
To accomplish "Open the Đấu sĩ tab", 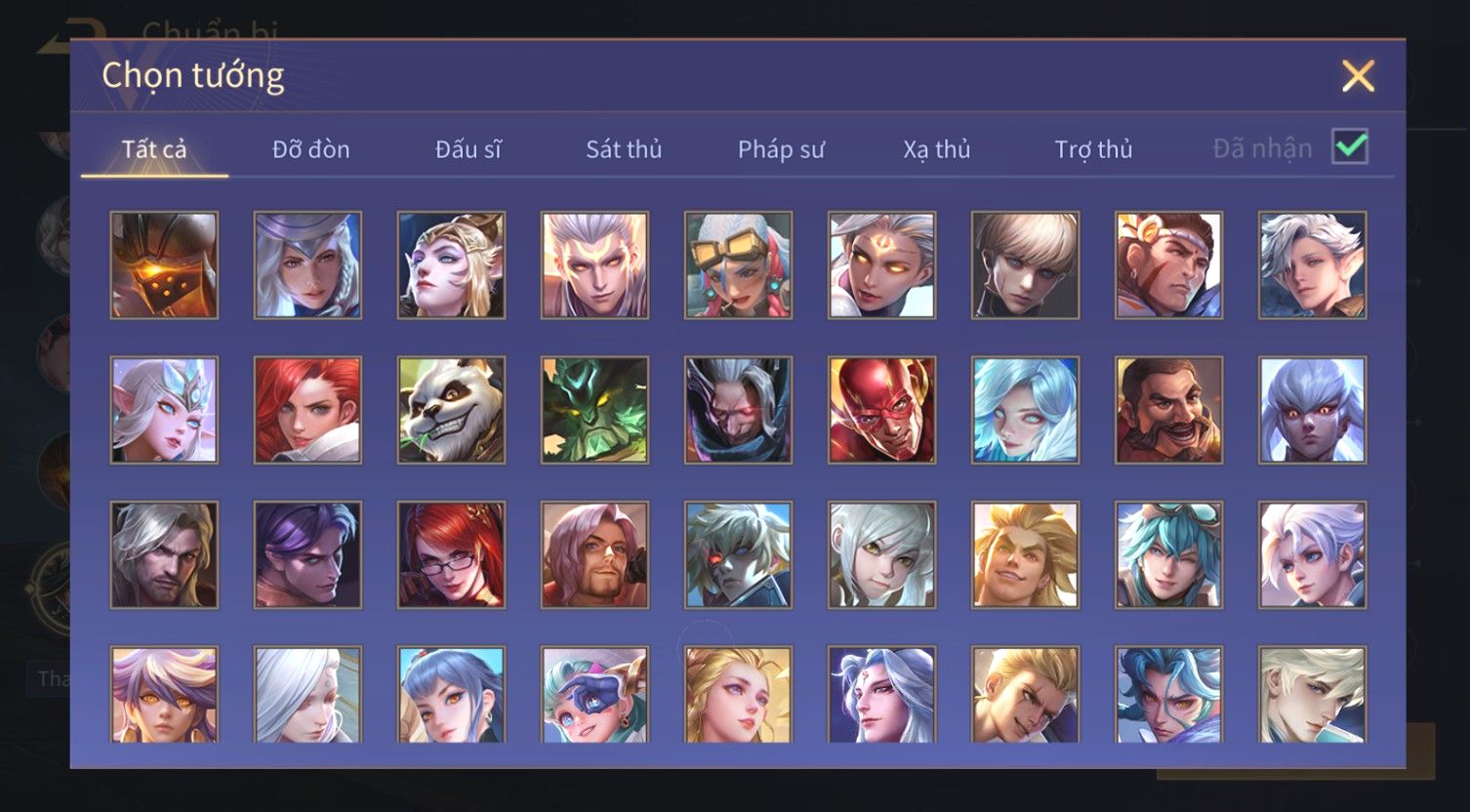I will (x=469, y=149).
